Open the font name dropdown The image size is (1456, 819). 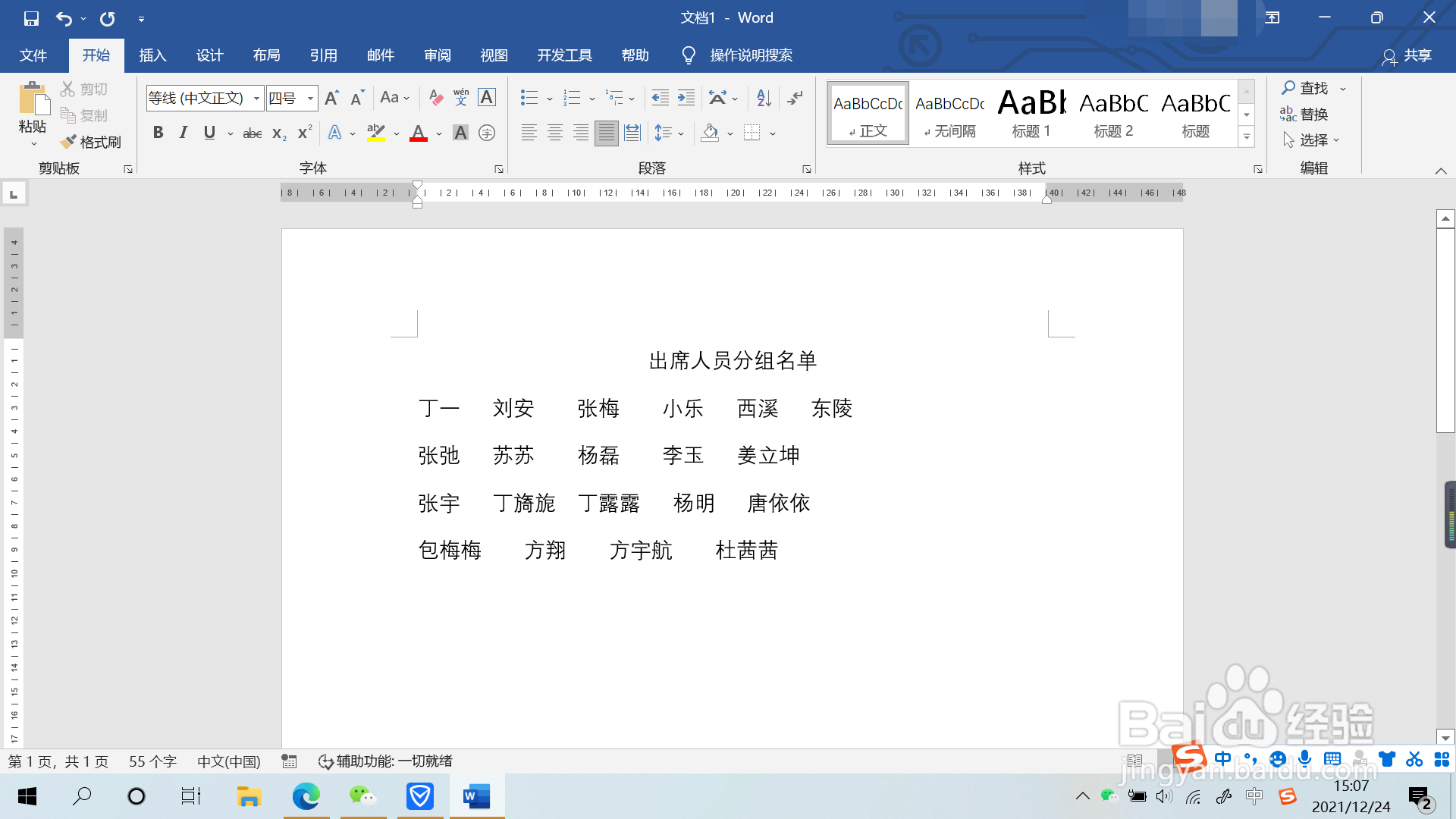point(256,99)
